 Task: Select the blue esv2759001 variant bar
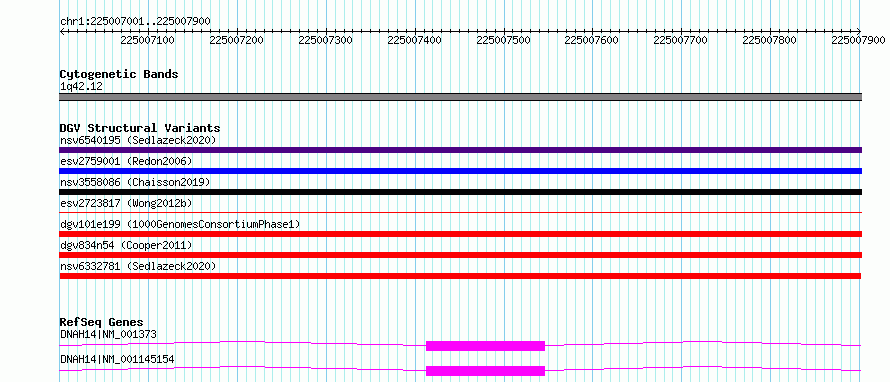click(x=461, y=171)
